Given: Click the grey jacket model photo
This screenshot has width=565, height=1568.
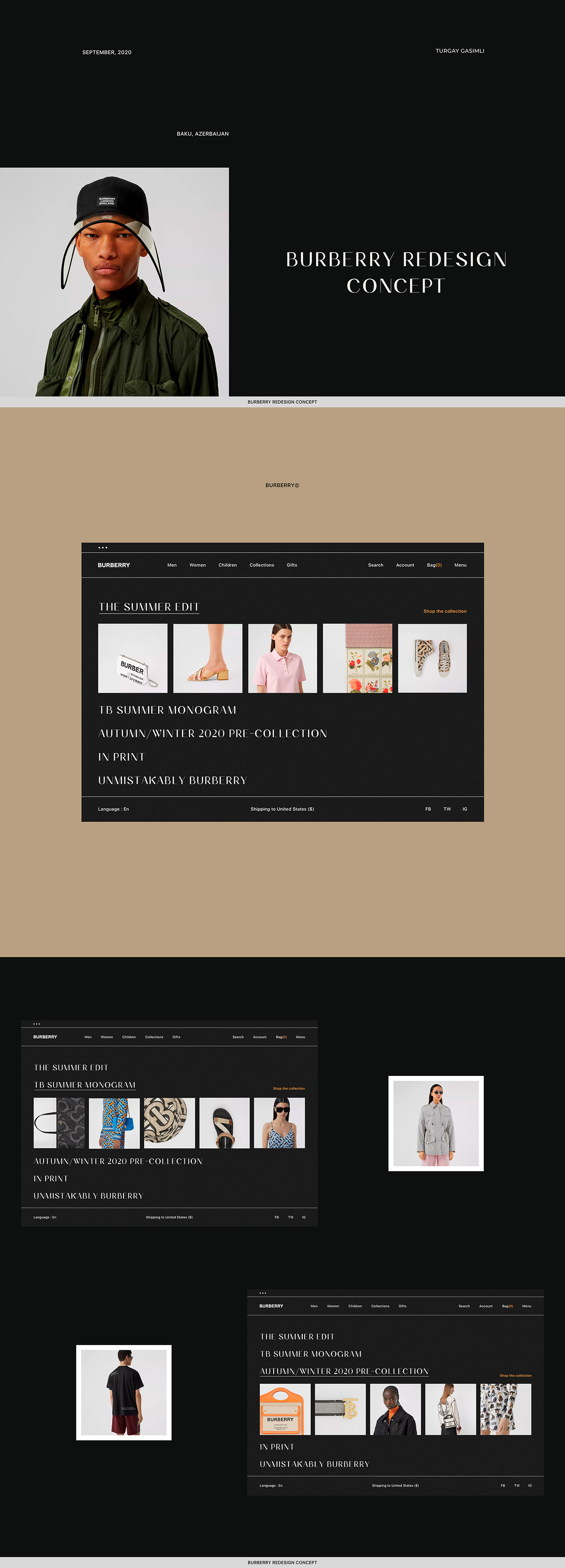Looking at the screenshot, I should [436, 1123].
